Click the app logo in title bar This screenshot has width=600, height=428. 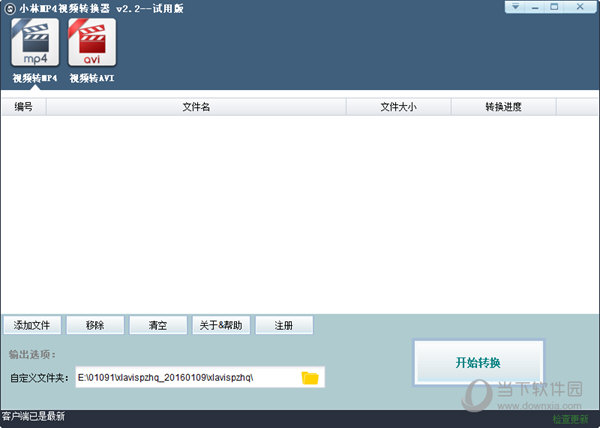coord(10,9)
